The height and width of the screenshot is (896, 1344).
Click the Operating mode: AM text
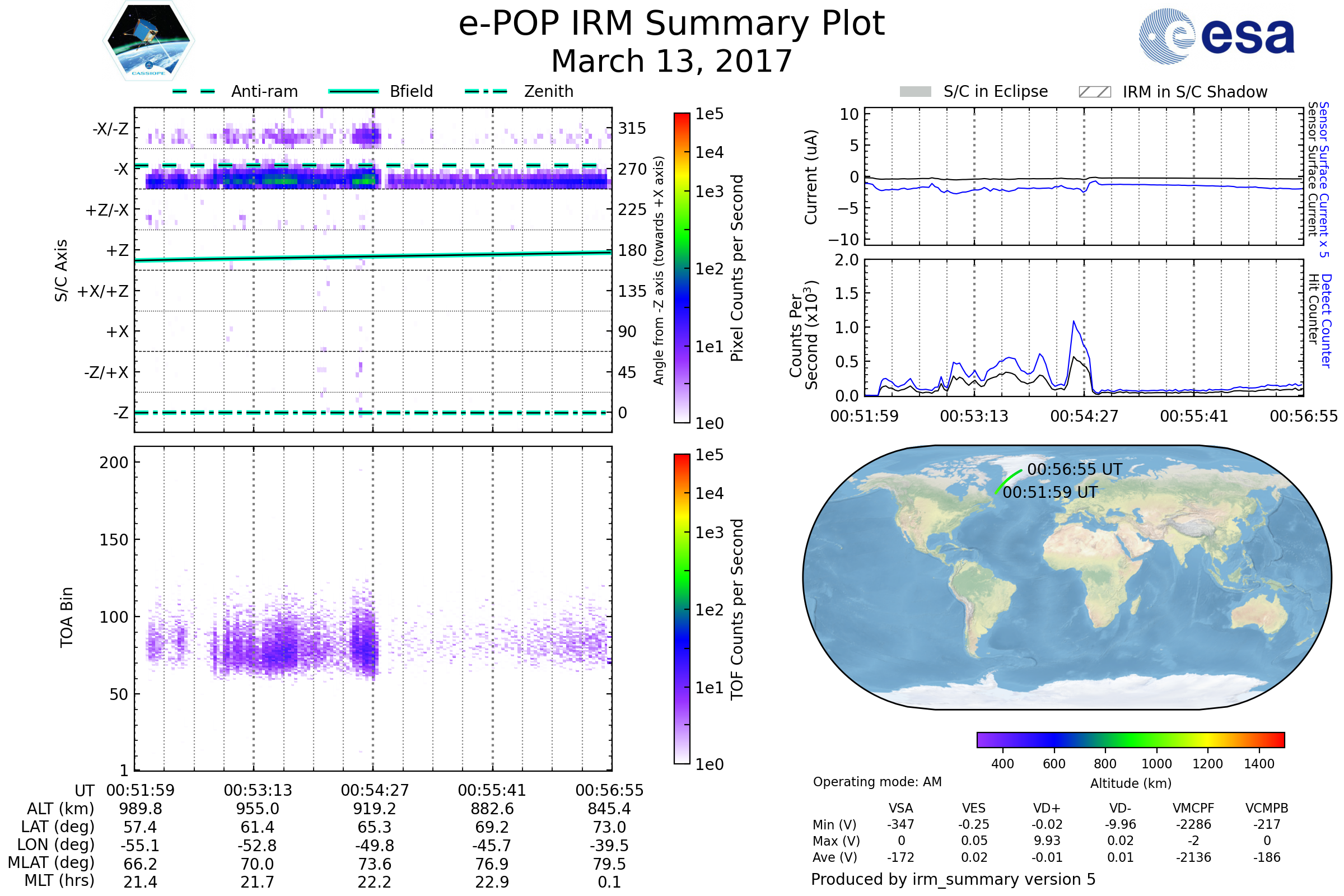[x=877, y=782]
